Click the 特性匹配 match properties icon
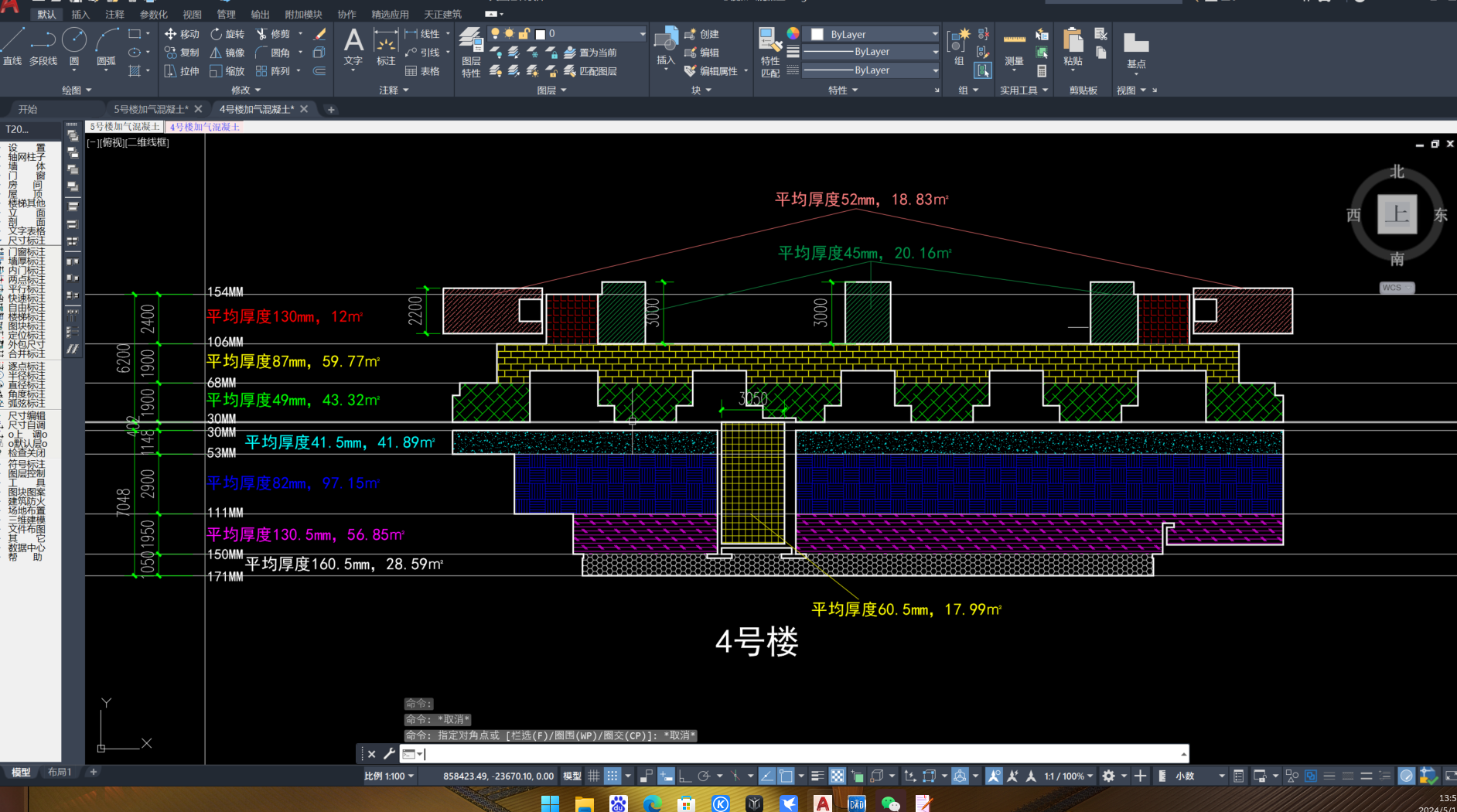1457x812 pixels. (x=770, y=52)
